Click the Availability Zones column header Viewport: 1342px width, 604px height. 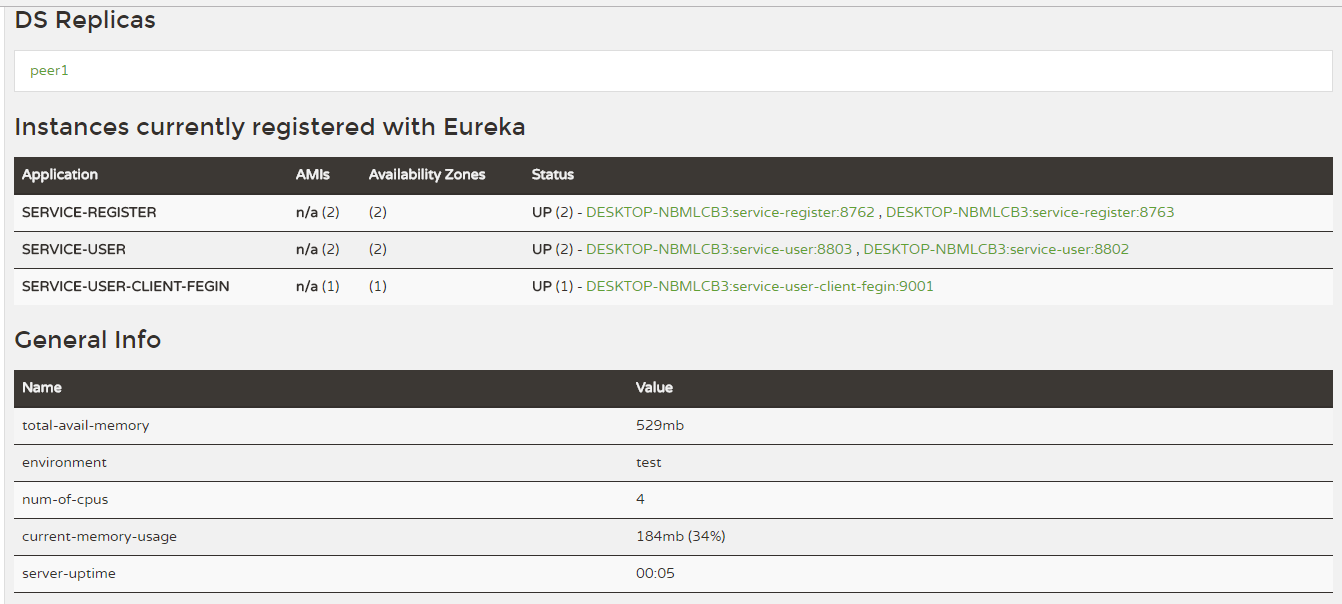tap(427, 174)
